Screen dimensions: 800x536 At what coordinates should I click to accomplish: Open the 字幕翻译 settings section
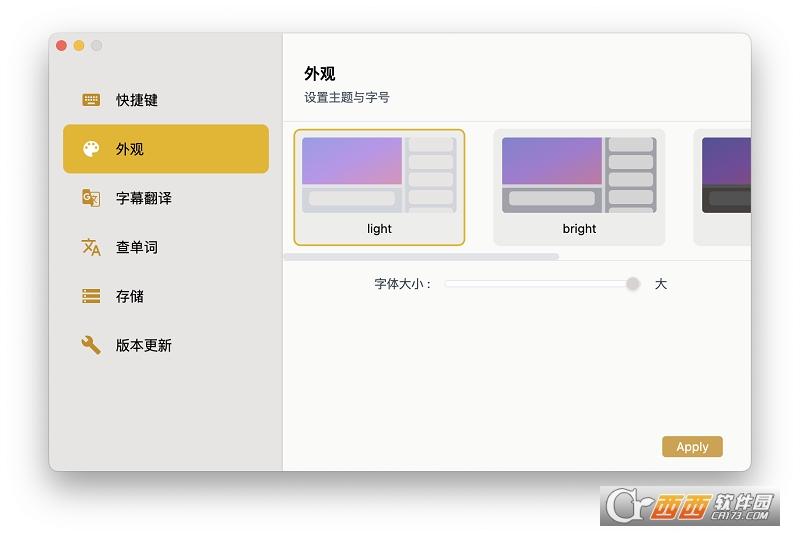[166, 198]
